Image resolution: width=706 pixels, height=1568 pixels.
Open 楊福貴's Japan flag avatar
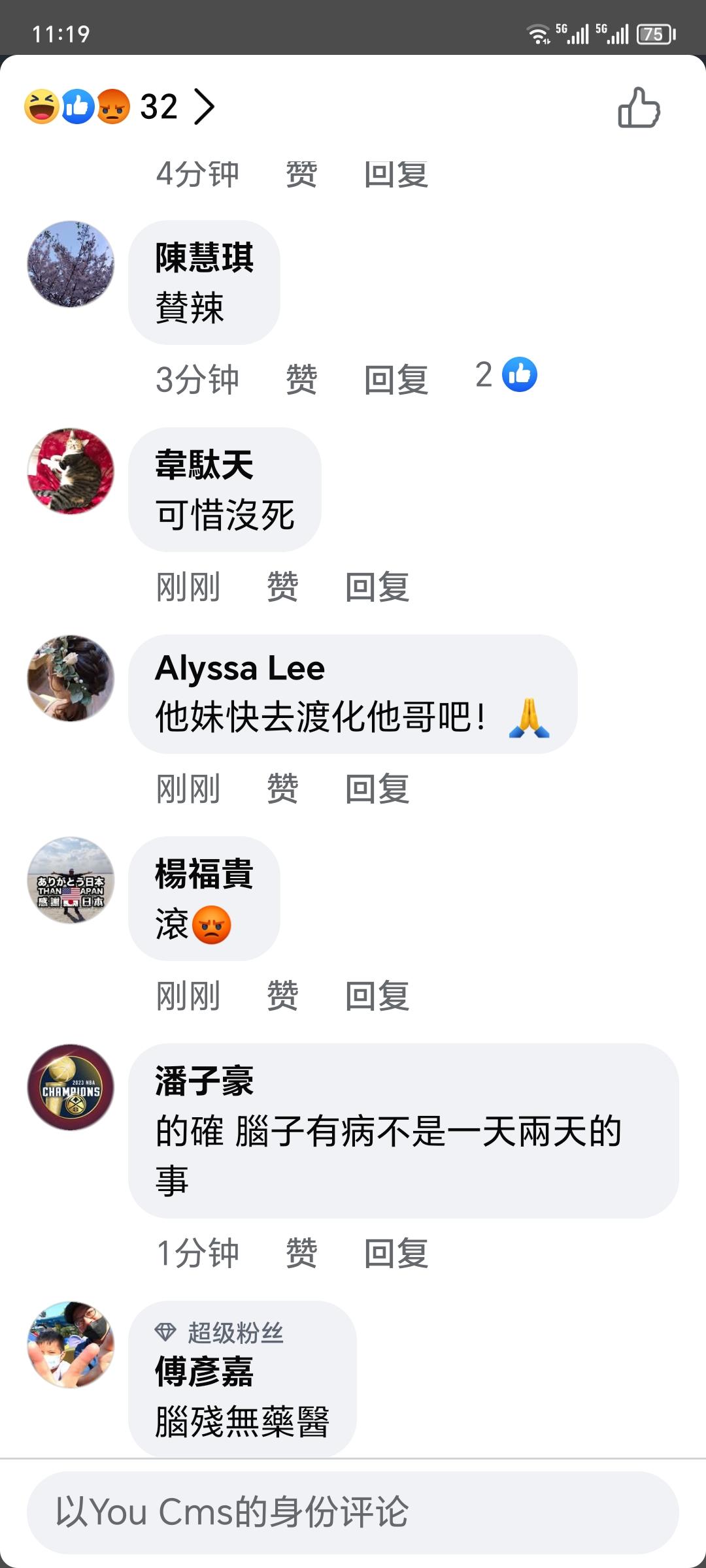tap(71, 880)
